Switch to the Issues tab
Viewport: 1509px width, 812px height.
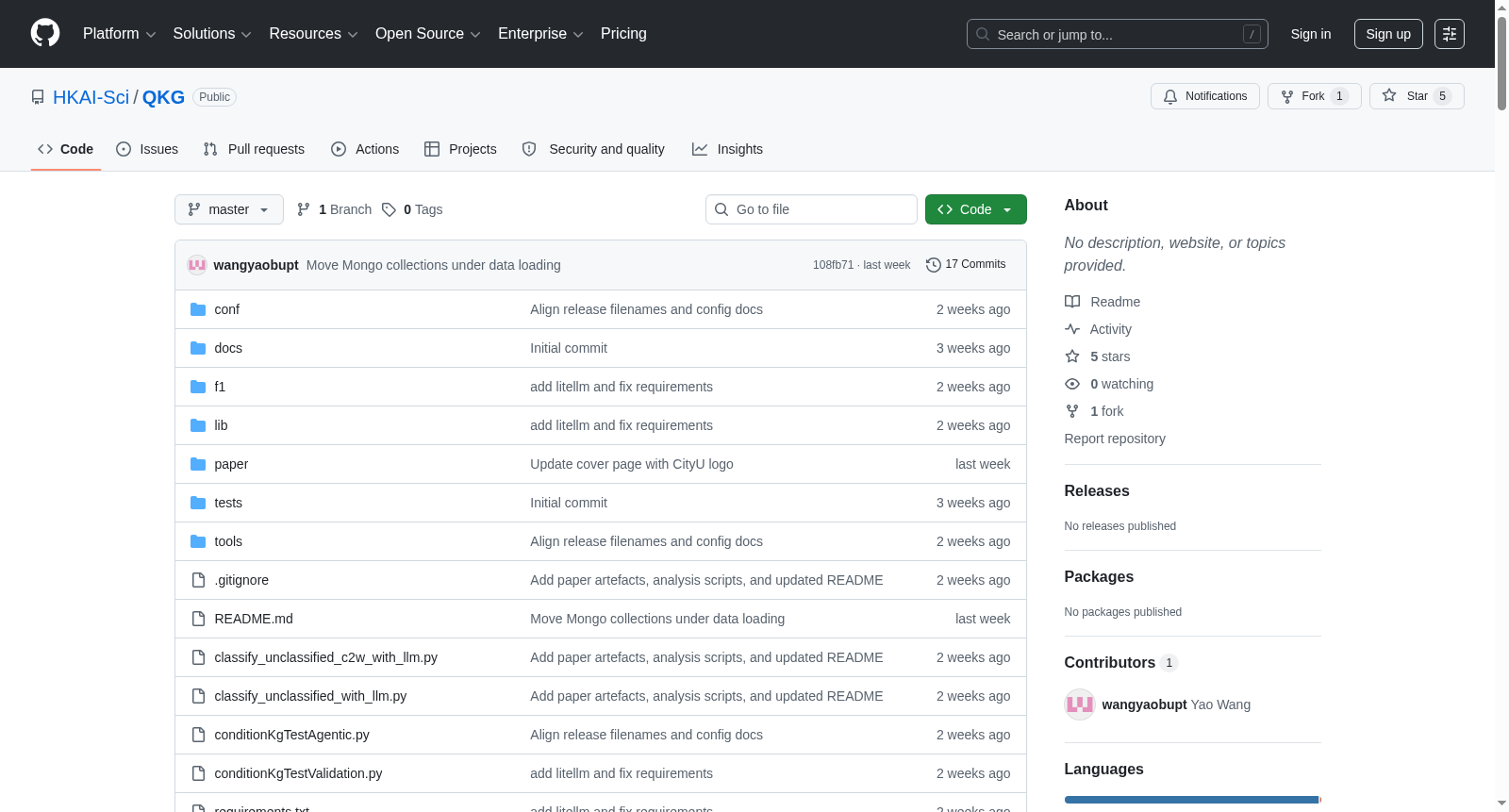[147, 149]
